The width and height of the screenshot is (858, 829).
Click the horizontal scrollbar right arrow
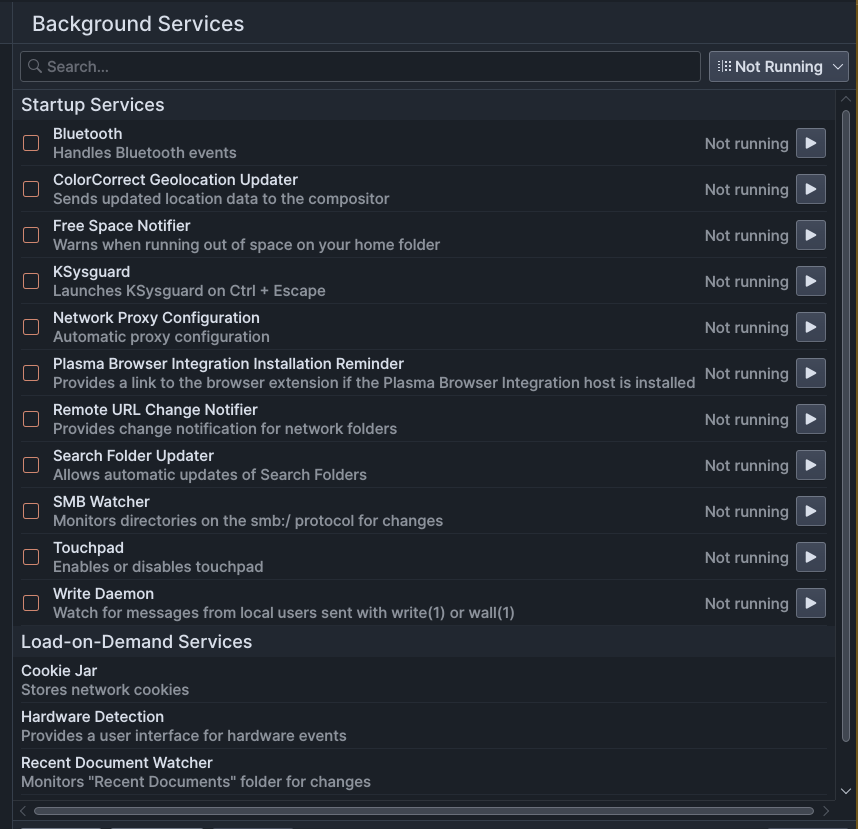click(x=826, y=811)
